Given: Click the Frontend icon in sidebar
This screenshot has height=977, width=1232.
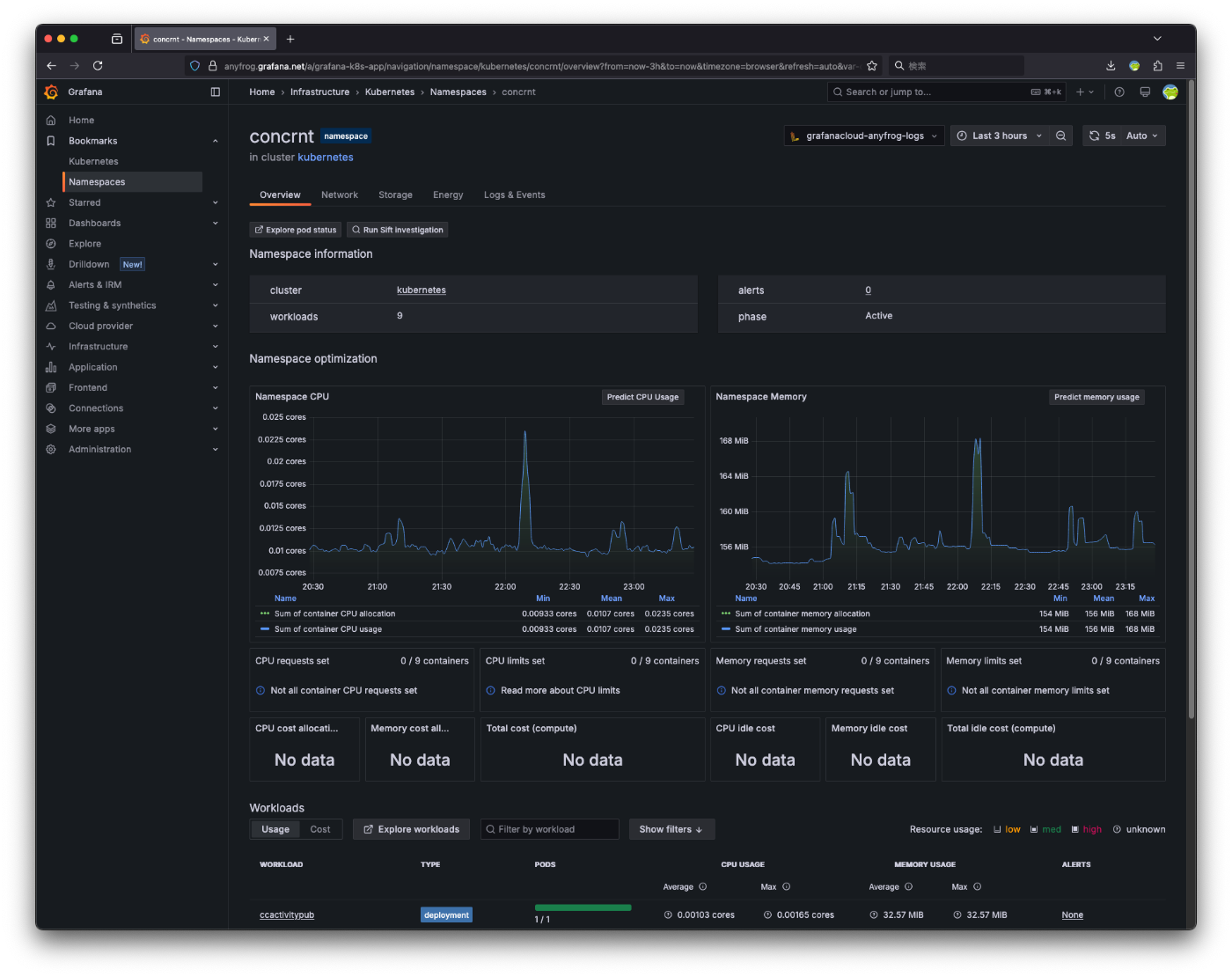Looking at the screenshot, I should tap(51, 388).
